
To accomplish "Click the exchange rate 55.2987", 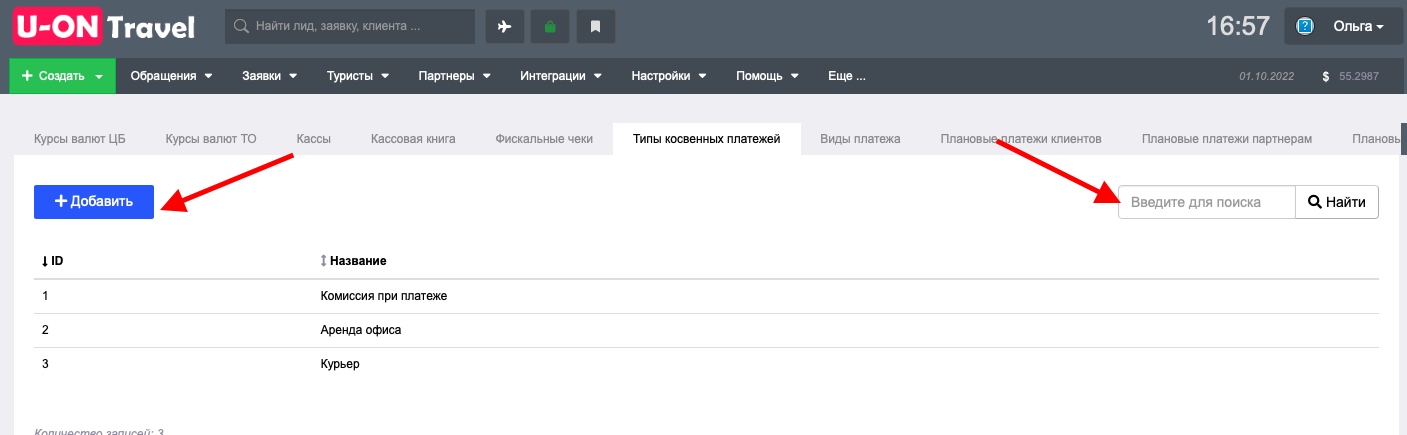I will click(1359, 76).
